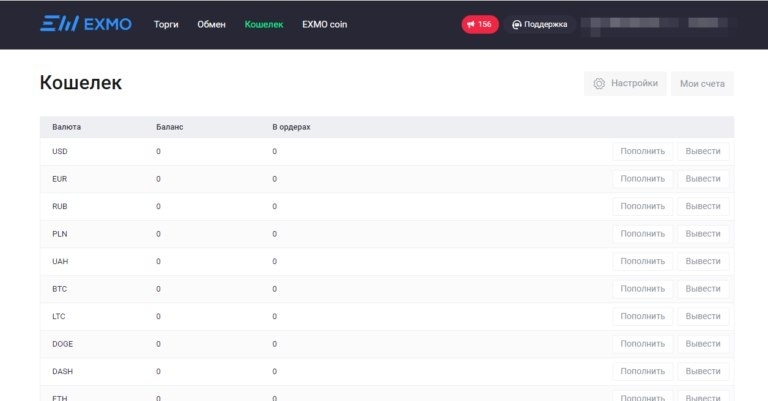This screenshot has width=768, height=401.
Task: Click the BTC balance value
Action: [158, 289]
